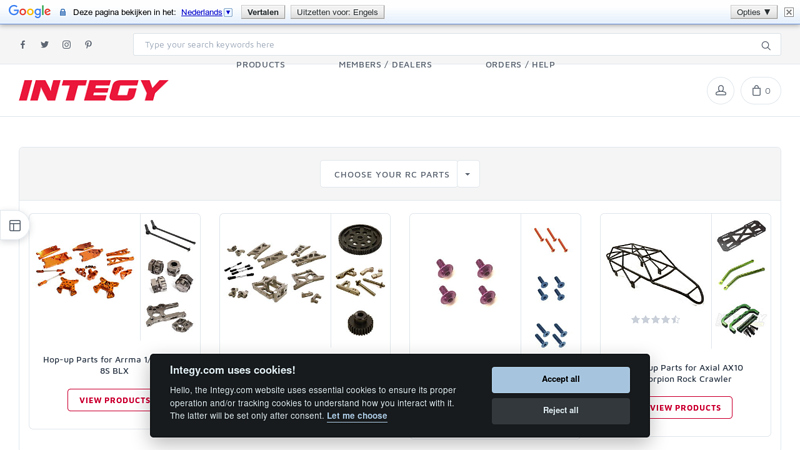The width and height of the screenshot is (800, 450).
Task: Focus the search keywords field
Action: pos(449,45)
